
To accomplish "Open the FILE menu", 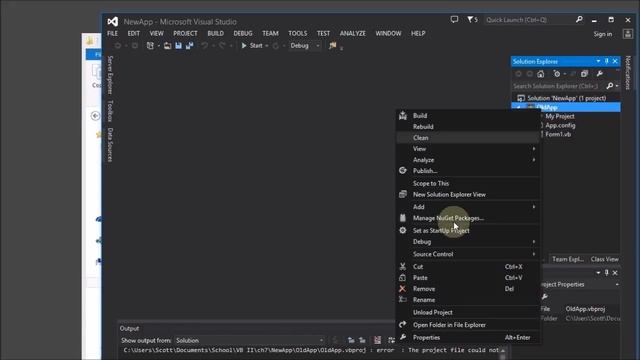I will 113,33.
